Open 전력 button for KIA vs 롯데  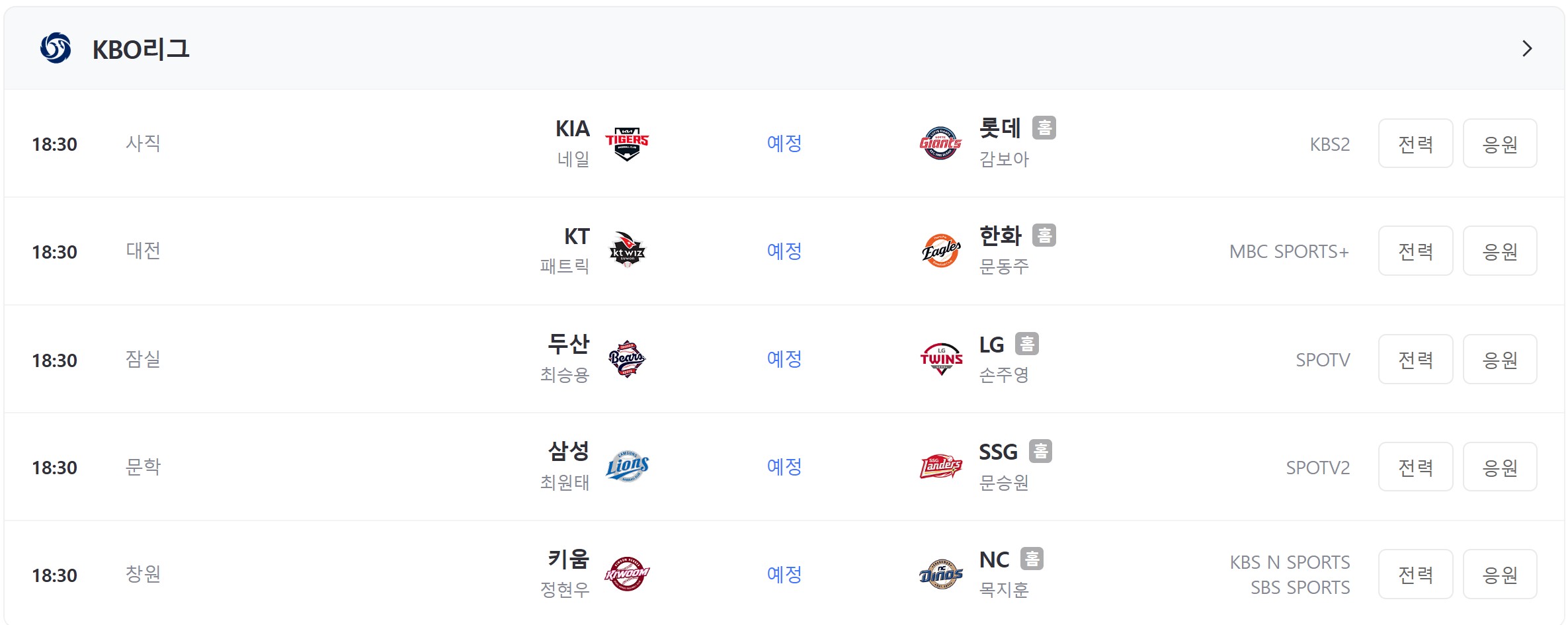(x=1415, y=144)
